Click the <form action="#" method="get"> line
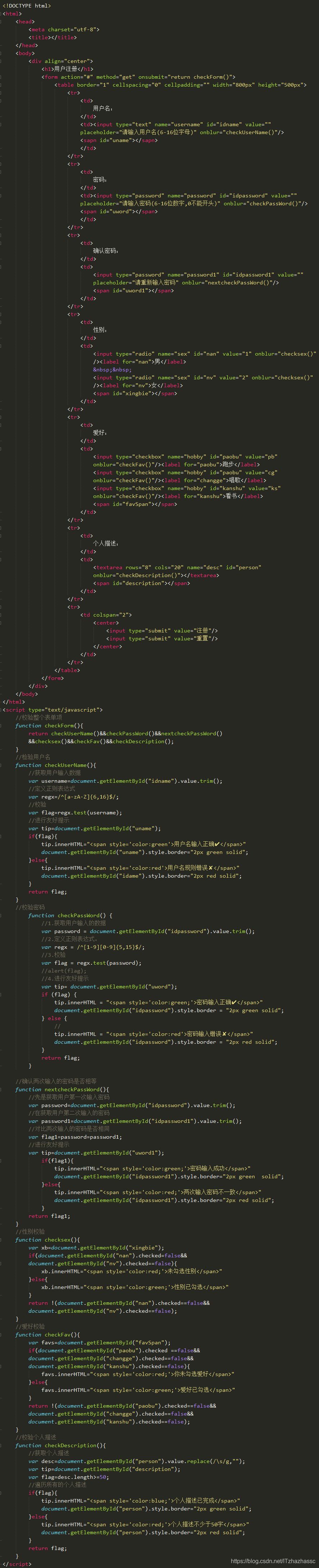The height and width of the screenshot is (1568, 319). coord(138,77)
